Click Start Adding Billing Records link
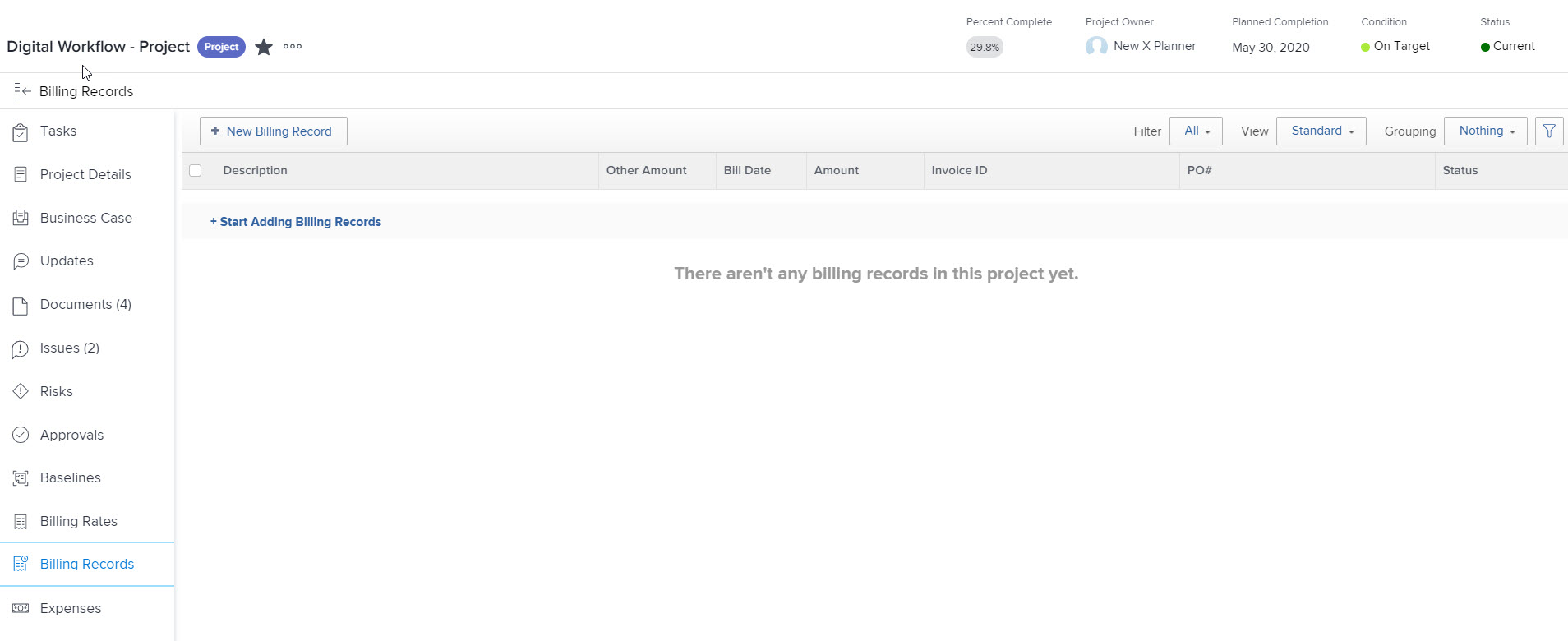The image size is (1568, 641). tap(296, 222)
